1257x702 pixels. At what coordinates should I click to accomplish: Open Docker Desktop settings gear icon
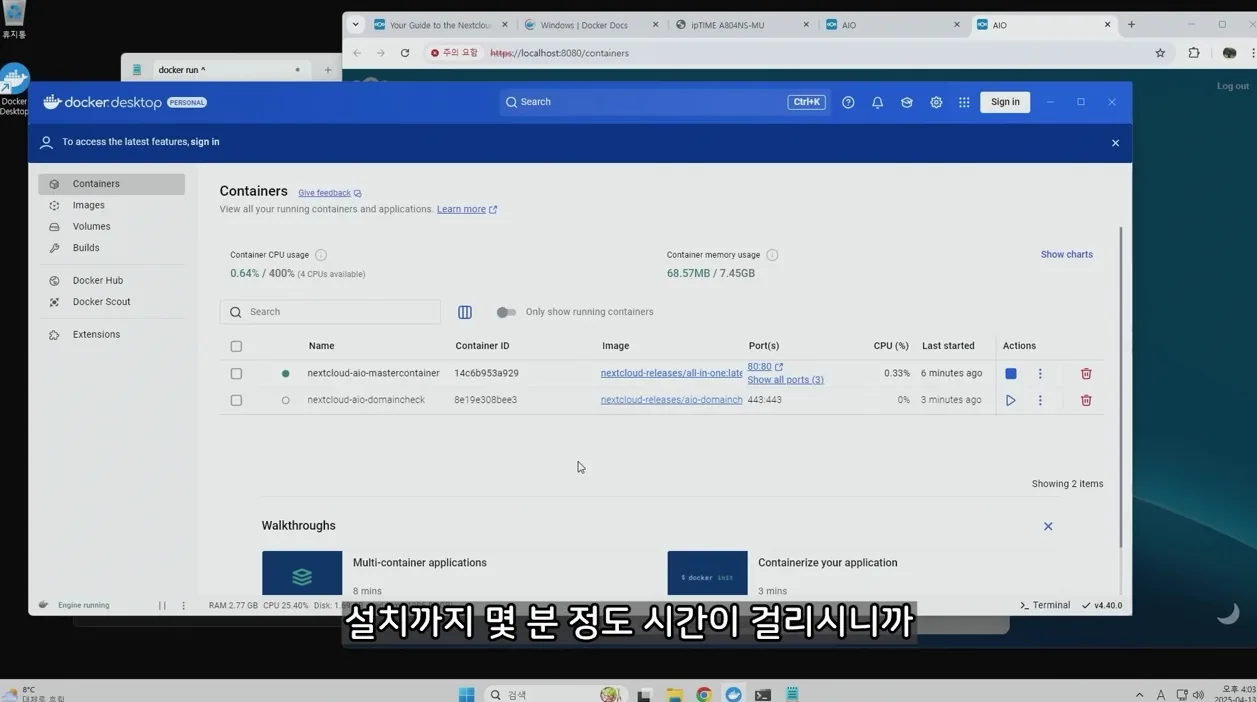(936, 102)
